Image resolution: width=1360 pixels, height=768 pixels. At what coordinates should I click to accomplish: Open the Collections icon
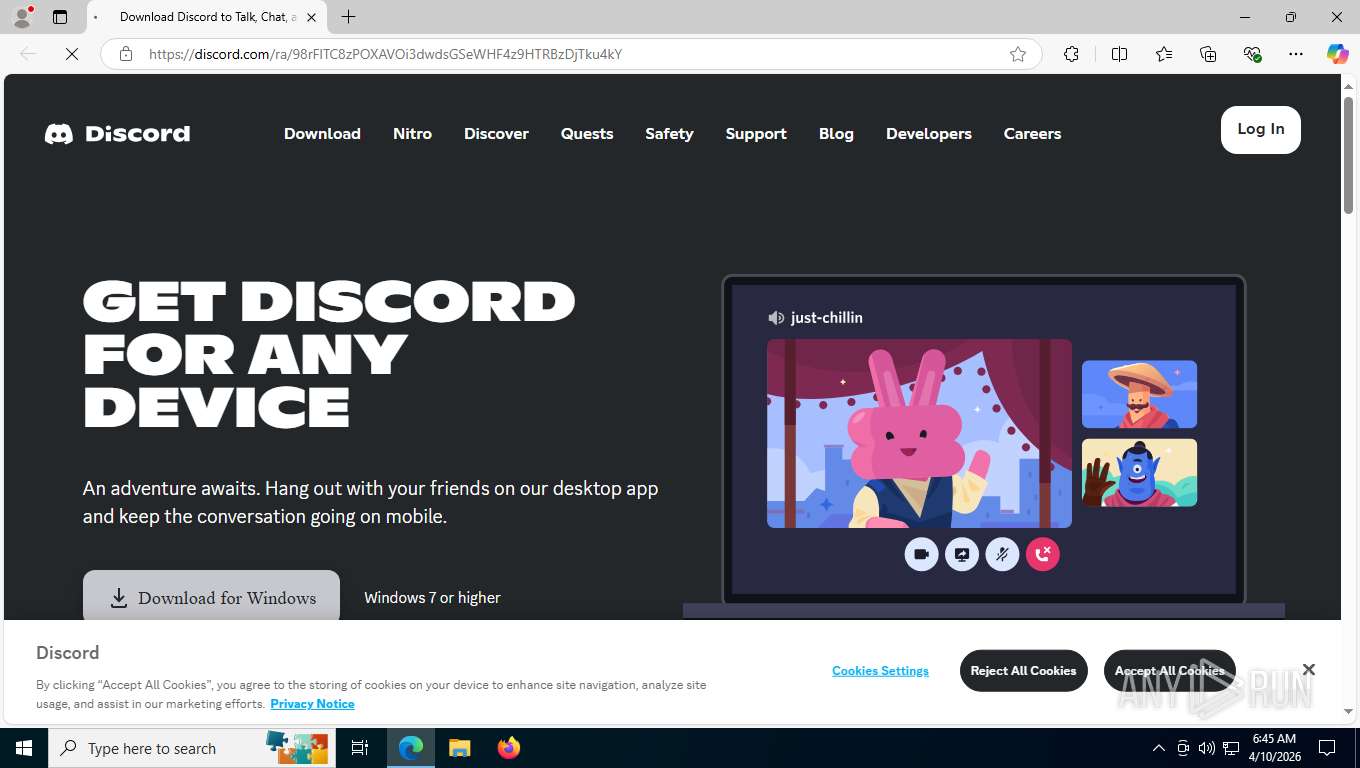pyautogui.click(x=1208, y=54)
